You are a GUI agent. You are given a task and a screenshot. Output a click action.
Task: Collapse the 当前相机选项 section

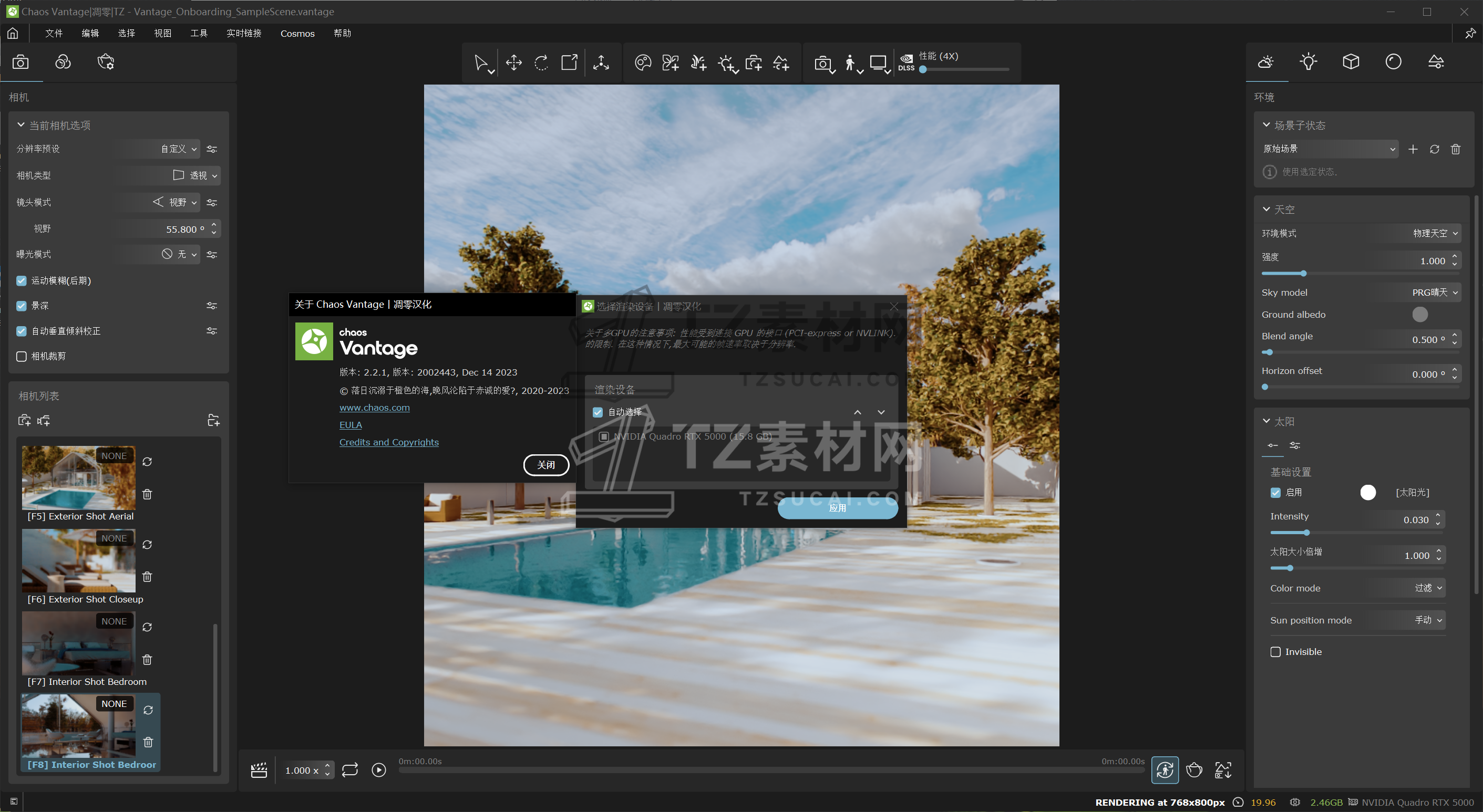tap(22, 125)
